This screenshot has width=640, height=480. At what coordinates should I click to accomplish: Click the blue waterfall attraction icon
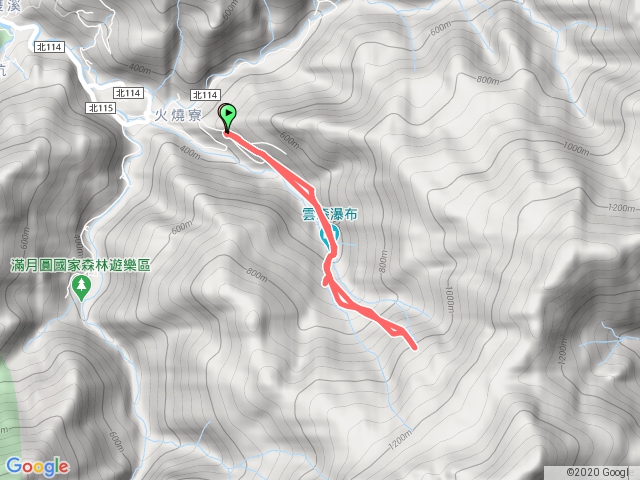[x=329, y=237]
